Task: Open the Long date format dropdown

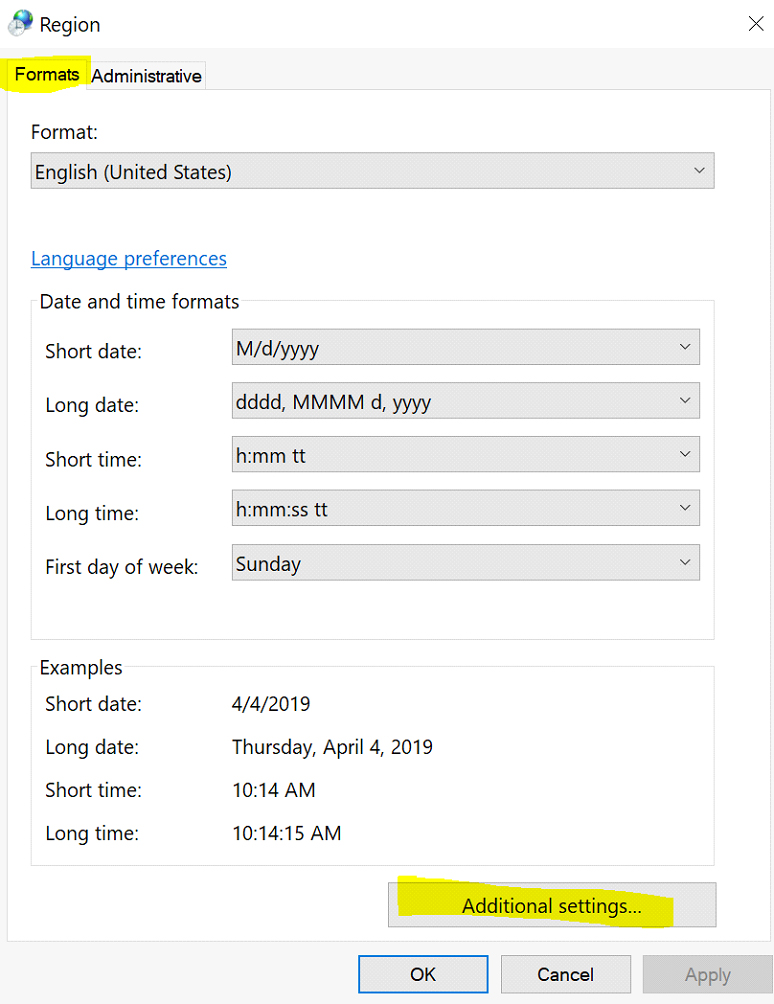Action: coord(465,402)
